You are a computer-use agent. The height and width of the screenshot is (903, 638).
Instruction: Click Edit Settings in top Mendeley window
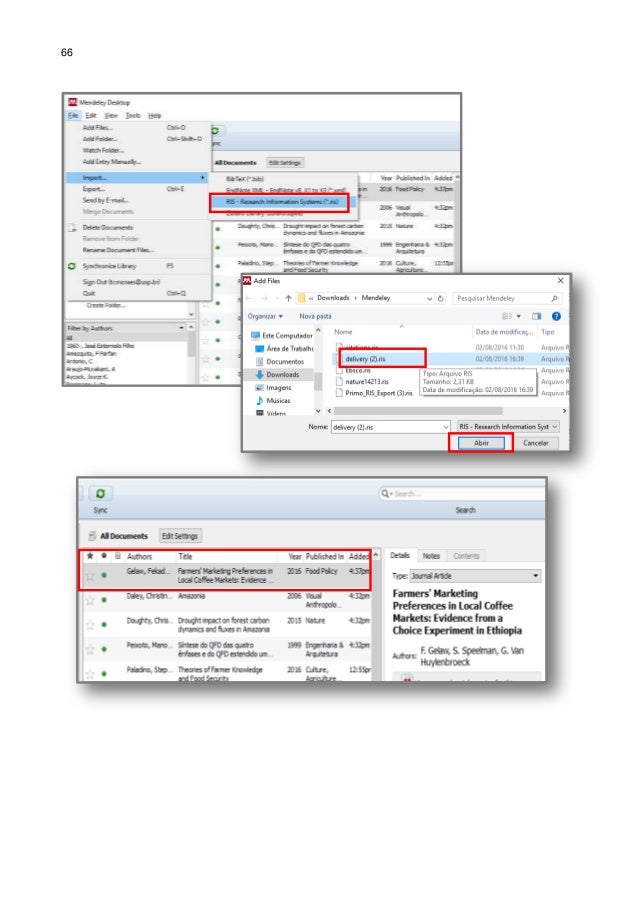(284, 163)
